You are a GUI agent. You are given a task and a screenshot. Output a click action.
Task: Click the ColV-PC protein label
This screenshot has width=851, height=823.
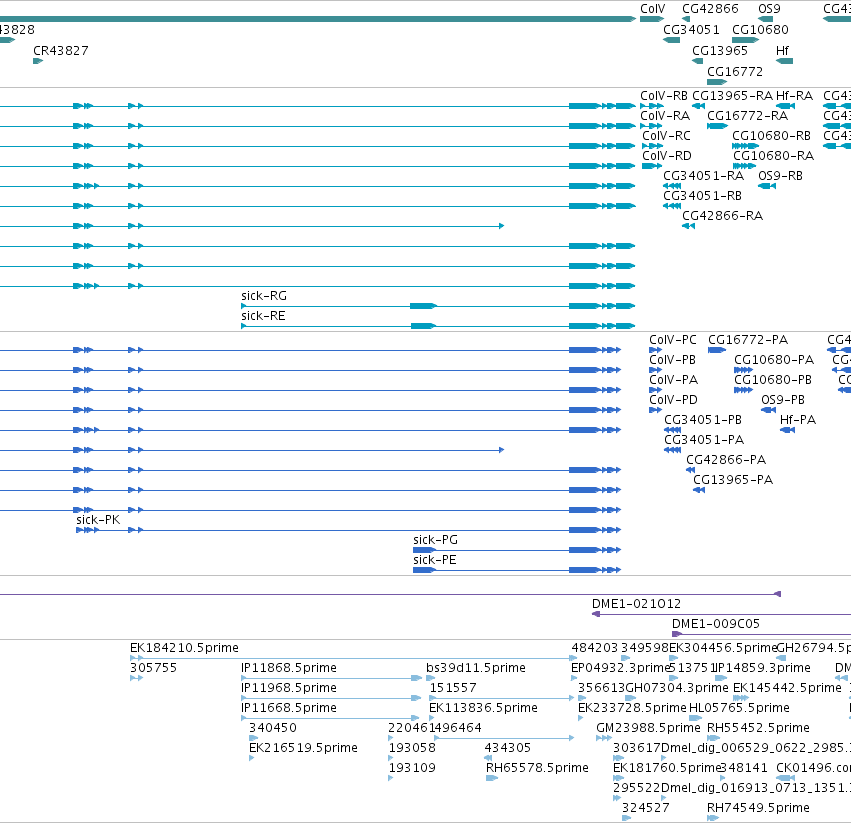672,340
